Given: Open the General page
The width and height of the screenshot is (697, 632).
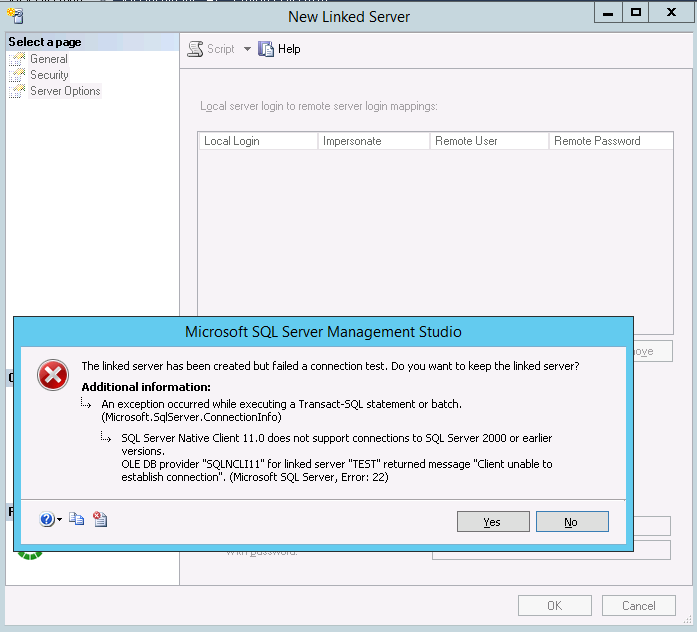Looking at the screenshot, I should [x=48, y=59].
